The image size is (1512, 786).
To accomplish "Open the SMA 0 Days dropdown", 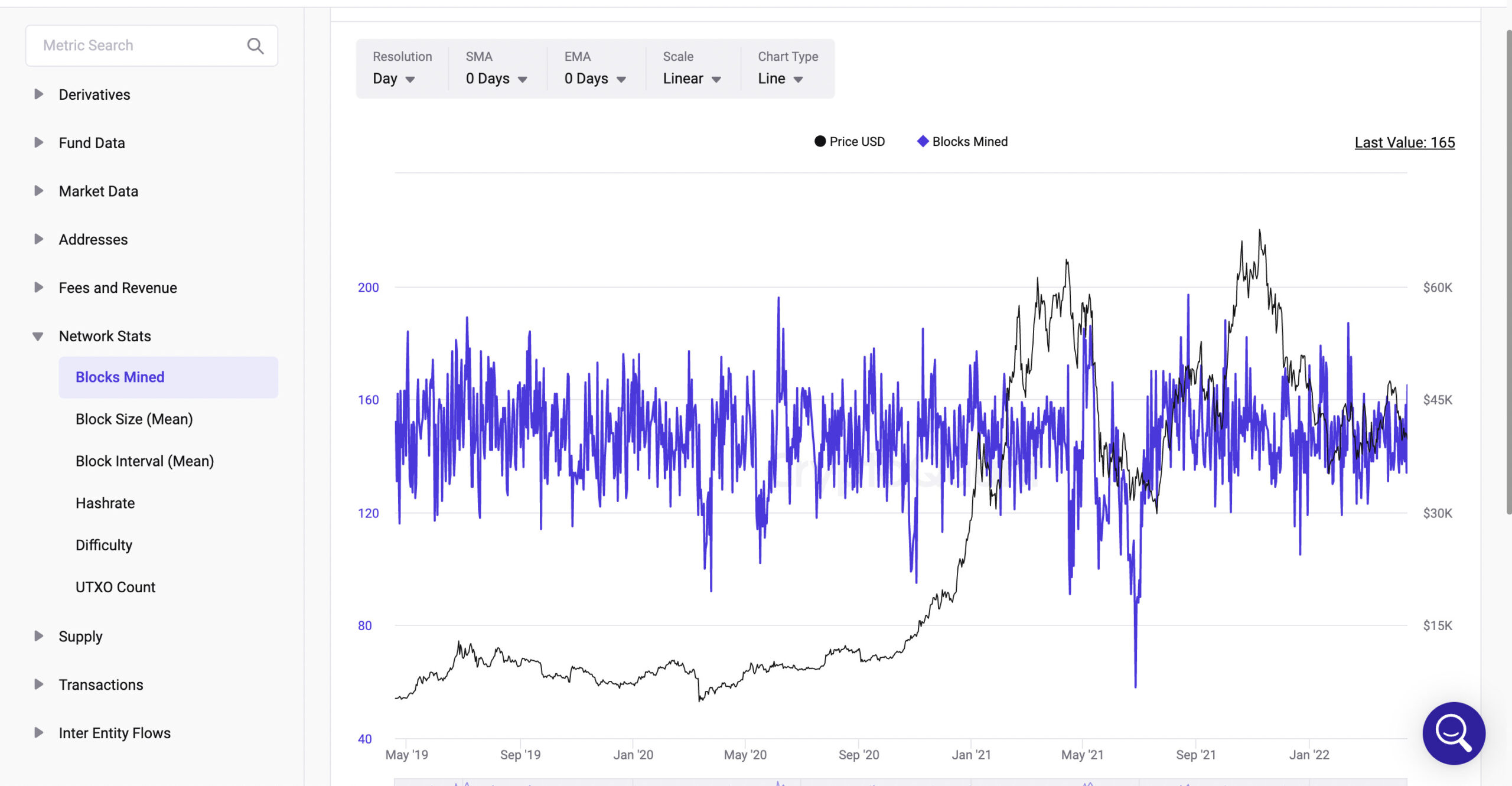I will [497, 78].
